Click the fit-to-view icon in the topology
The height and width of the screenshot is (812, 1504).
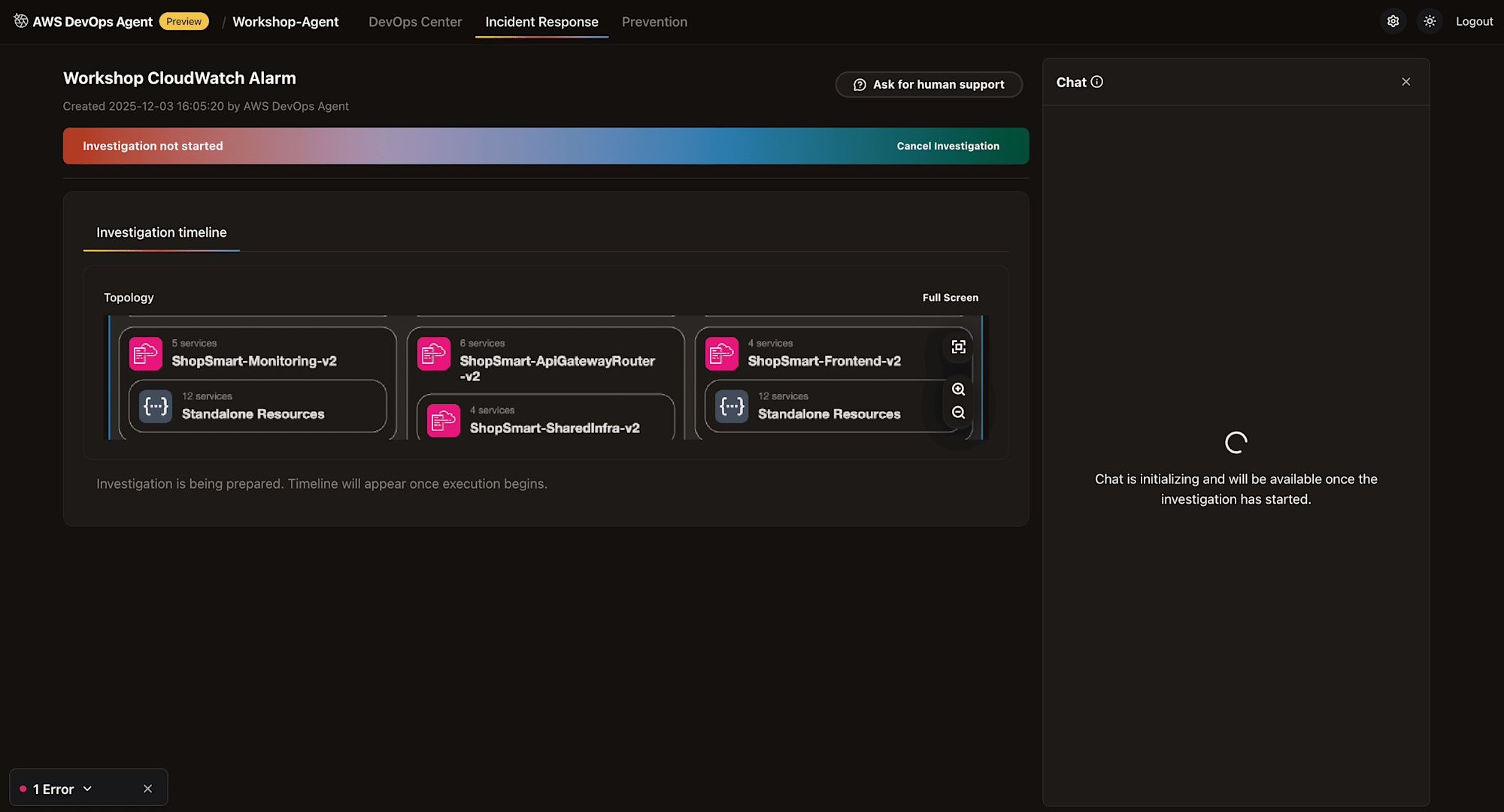pos(958,347)
